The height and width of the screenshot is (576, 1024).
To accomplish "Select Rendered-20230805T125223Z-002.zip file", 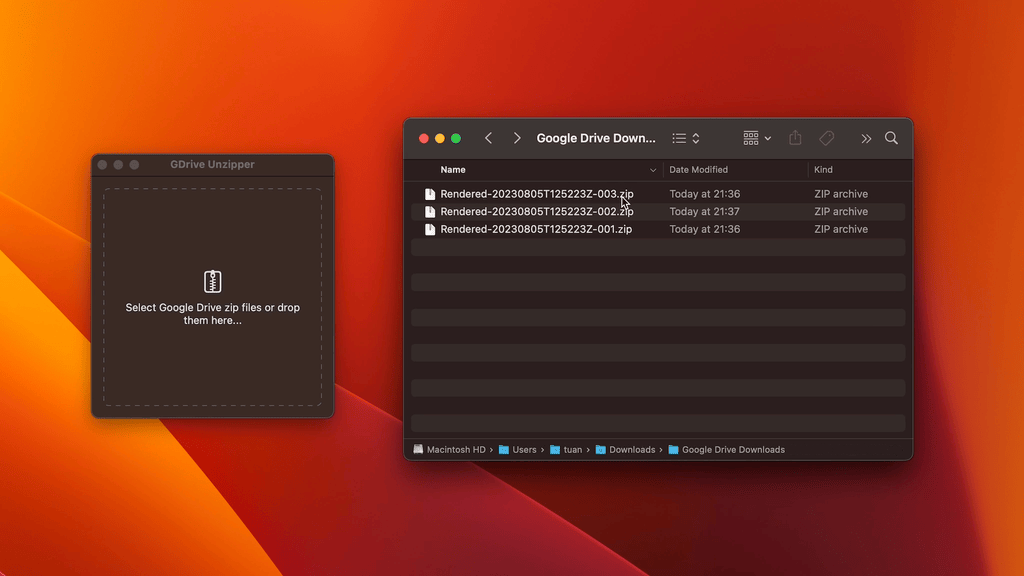I will click(536, 212).
